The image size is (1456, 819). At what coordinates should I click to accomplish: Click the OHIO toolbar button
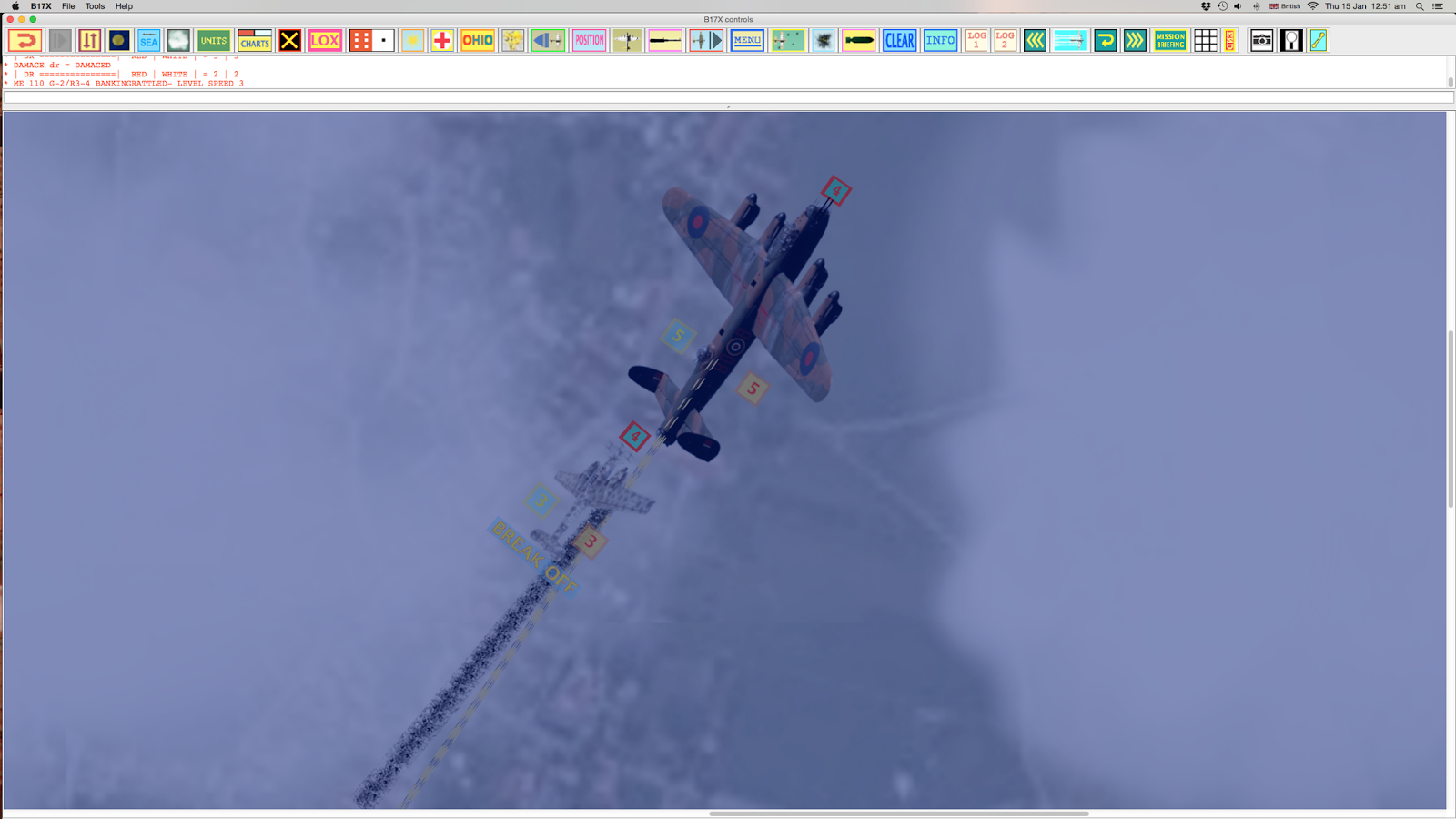[478, 41]
